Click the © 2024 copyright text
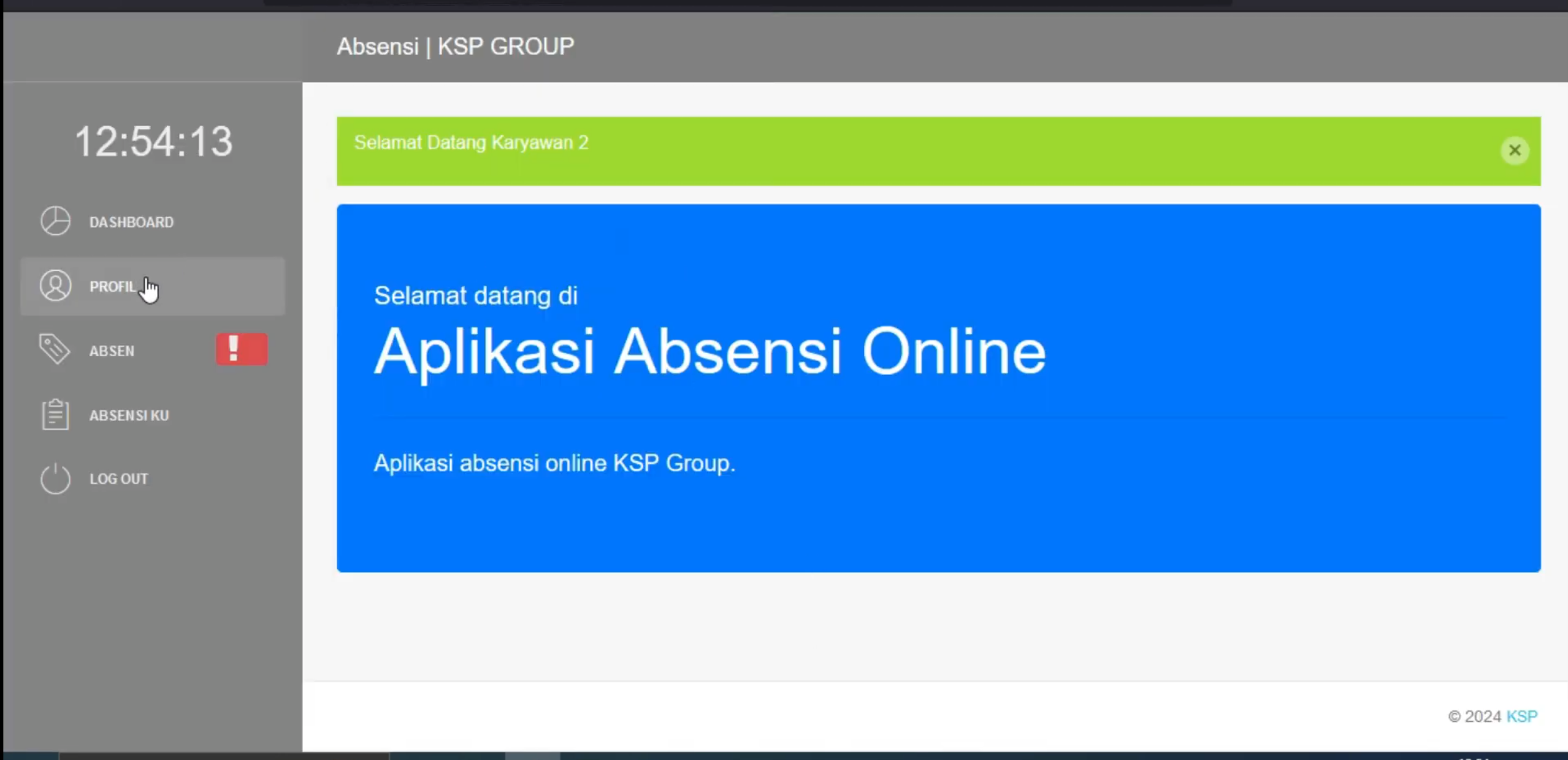Viewport: 1568px width, 760px height. [1474, 716]
